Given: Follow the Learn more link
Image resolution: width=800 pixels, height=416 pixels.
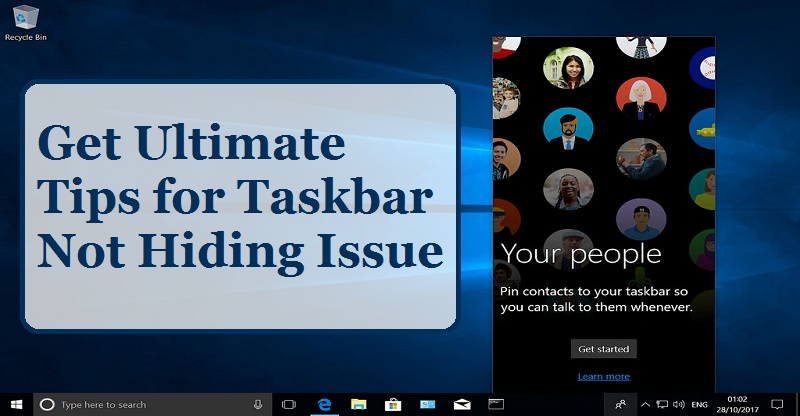Looking at the screenshot, I should tap(604, 377).
